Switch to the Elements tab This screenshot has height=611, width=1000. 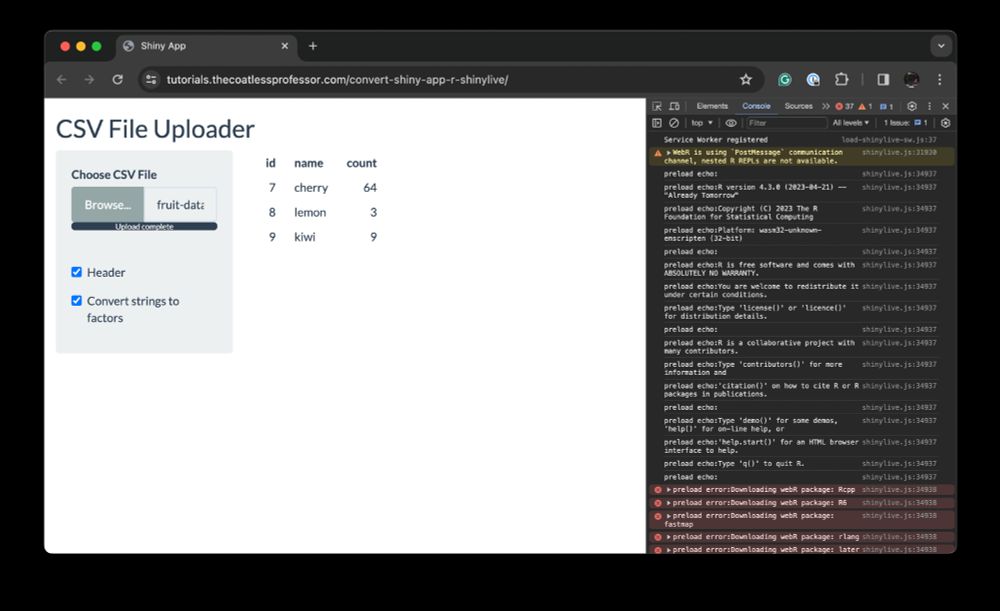(x=713, y=105)
